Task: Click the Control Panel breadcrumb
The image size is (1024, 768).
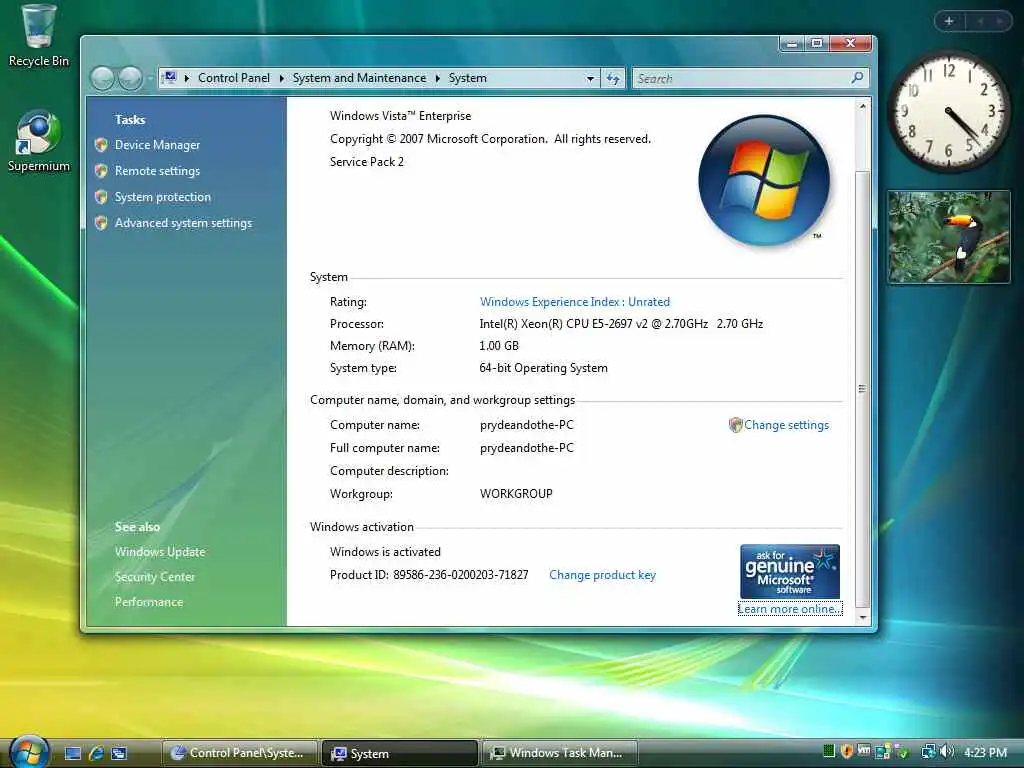Action: point(234,78)
